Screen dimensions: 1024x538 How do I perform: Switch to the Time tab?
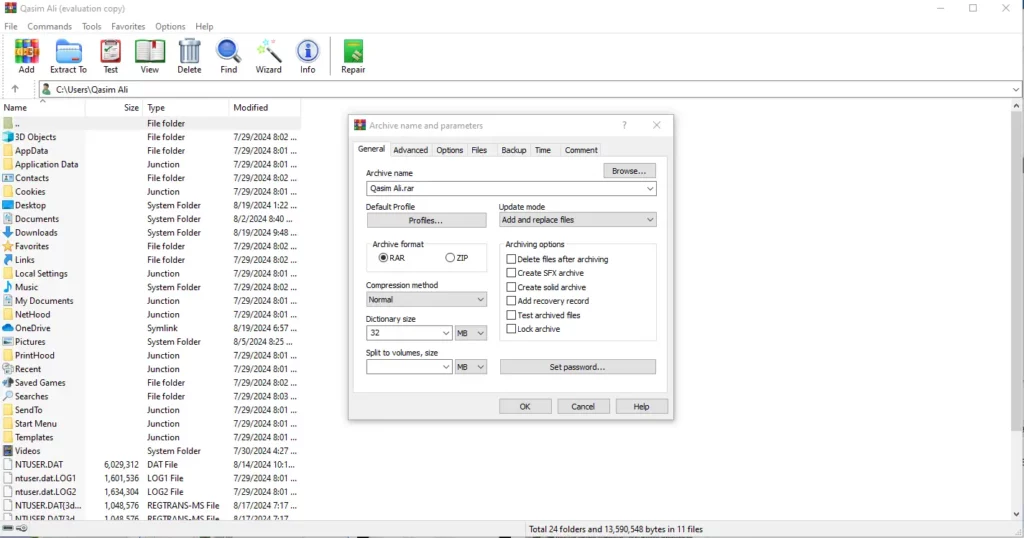[543, 150]
